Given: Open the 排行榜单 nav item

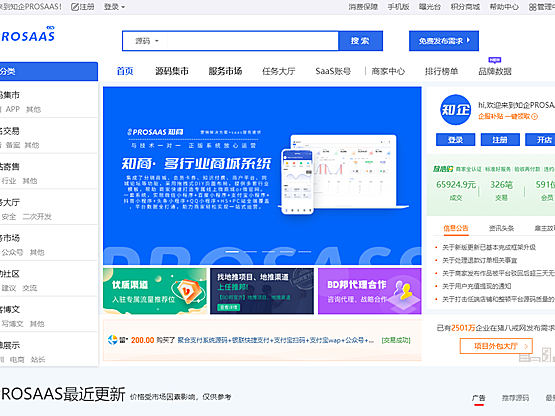Looking at the screenshot, I should (441, 71).
